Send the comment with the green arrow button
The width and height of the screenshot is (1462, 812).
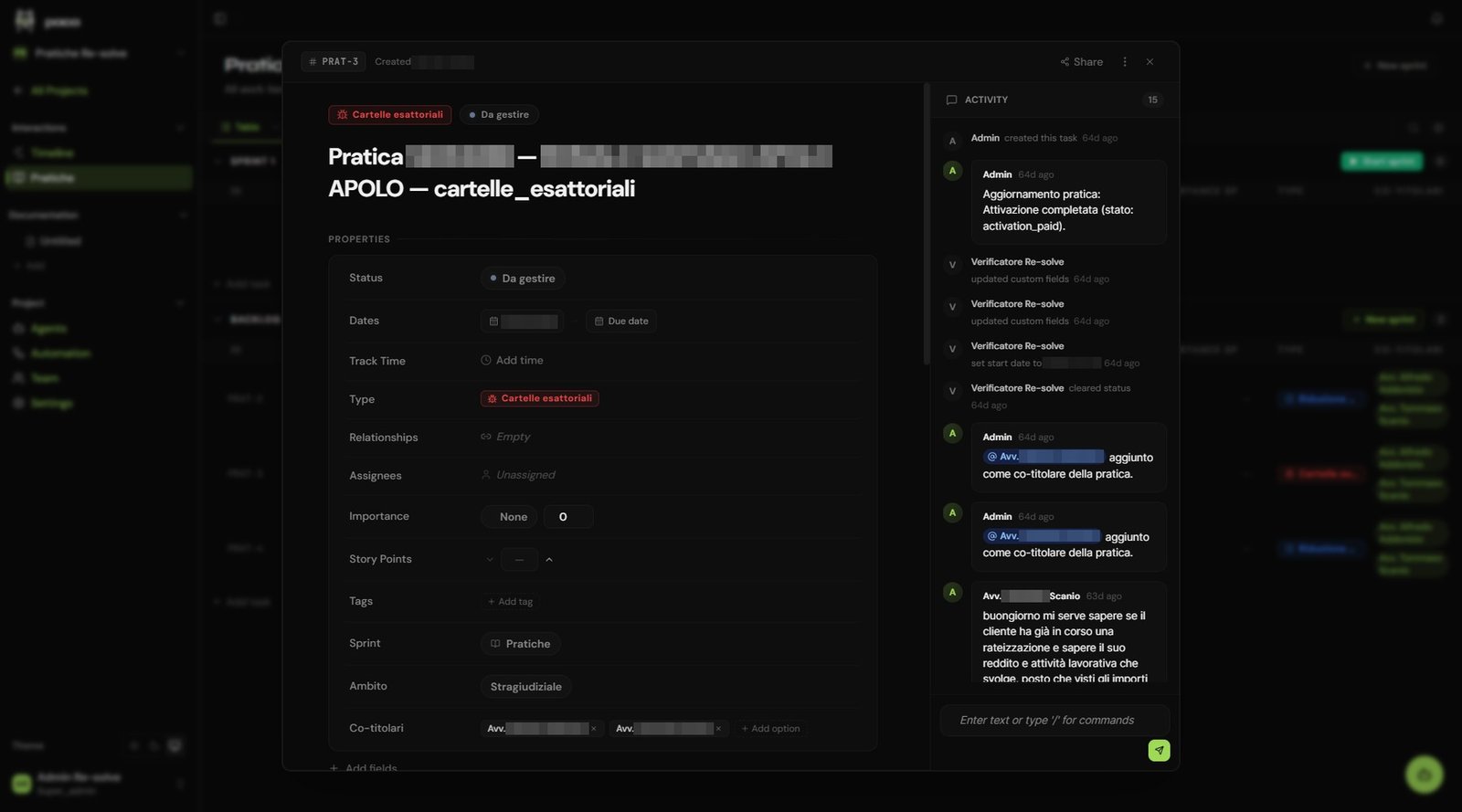[x=1159, y=751]
